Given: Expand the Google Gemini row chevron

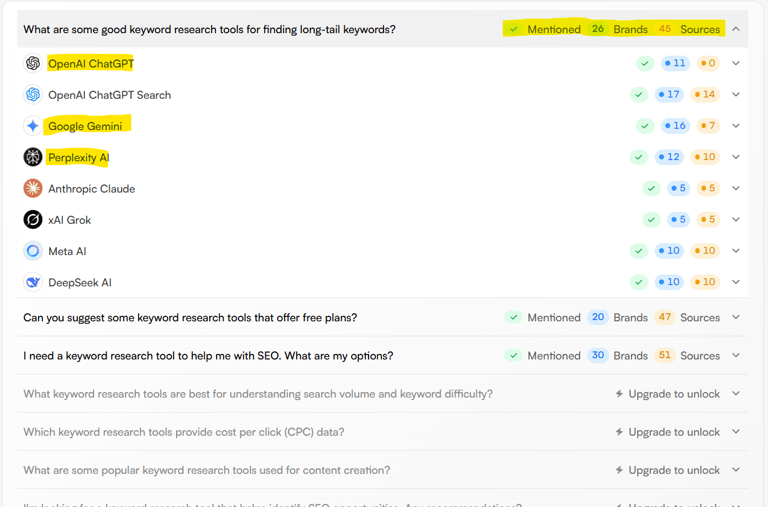Looking at the screenshot, I should [736, 126].
